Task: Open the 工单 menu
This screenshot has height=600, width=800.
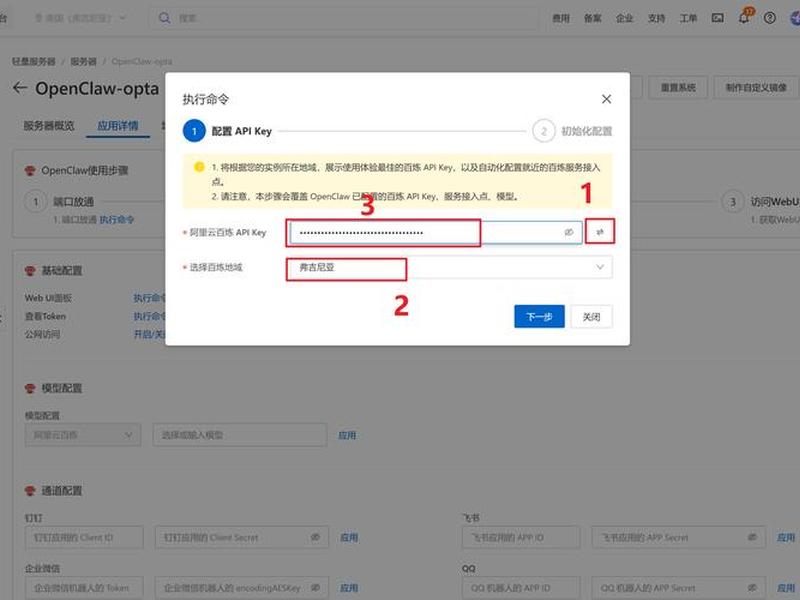Action: pyautogui.click(x=688, y=18)
